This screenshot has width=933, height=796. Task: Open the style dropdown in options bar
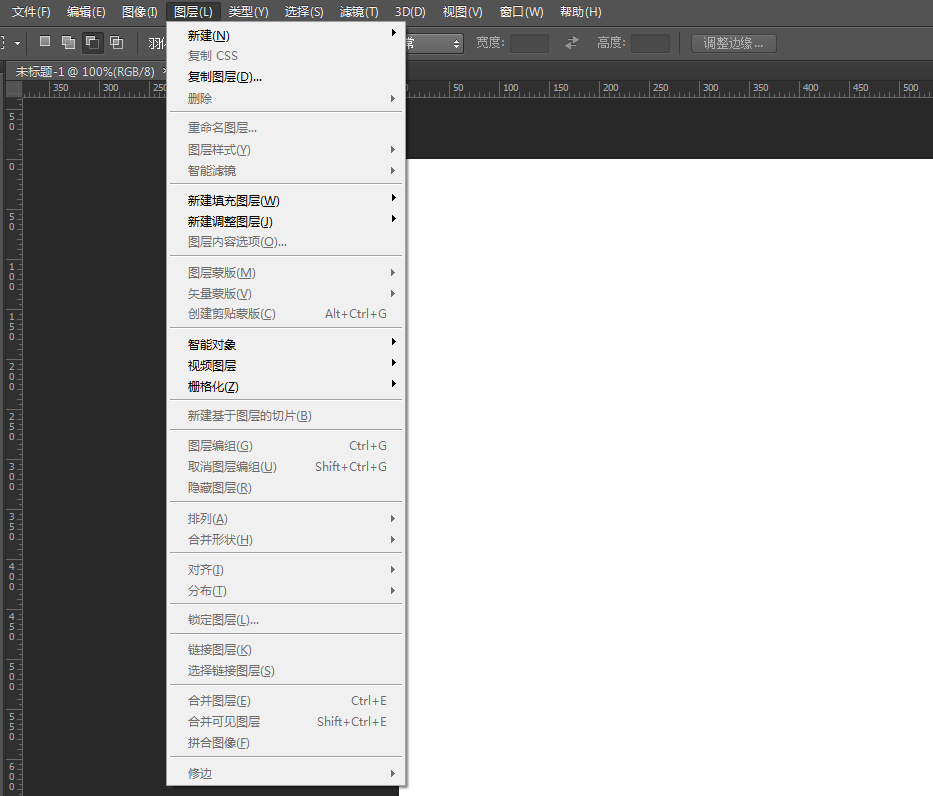(x=434, y=43)
